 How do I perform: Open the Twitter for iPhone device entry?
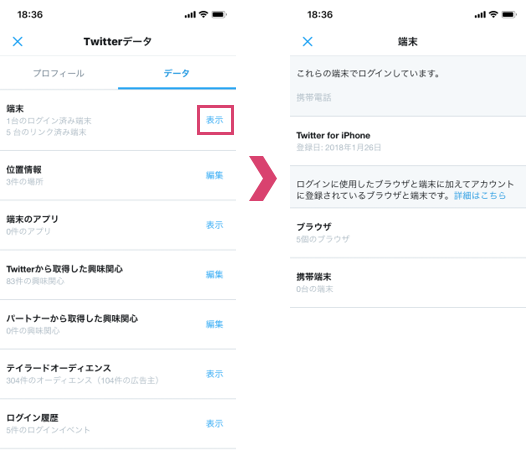(x=408, y=141)
